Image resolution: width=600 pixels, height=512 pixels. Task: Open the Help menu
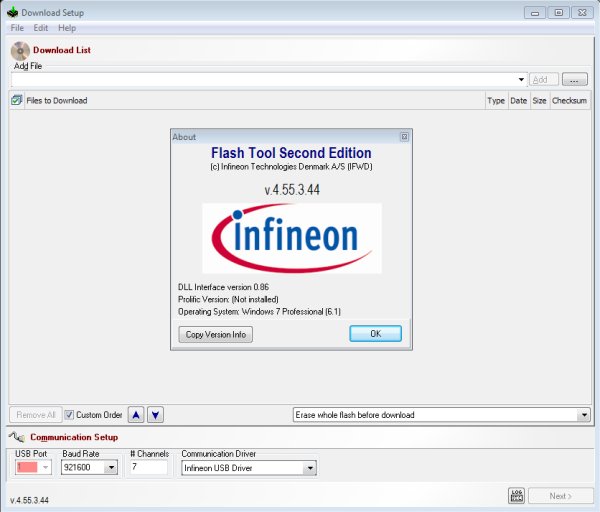click(x=67, y=28)
